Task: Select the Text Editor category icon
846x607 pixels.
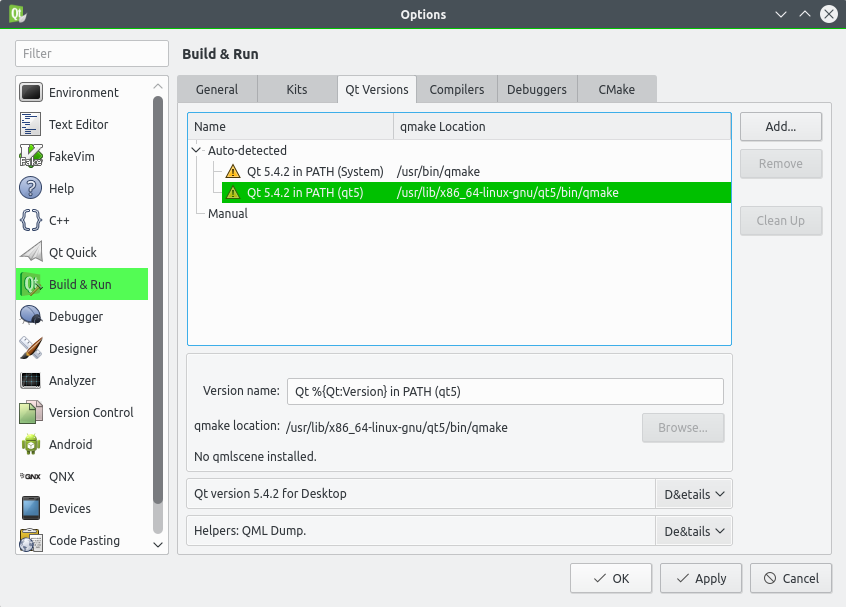Action: pos(31,124)
